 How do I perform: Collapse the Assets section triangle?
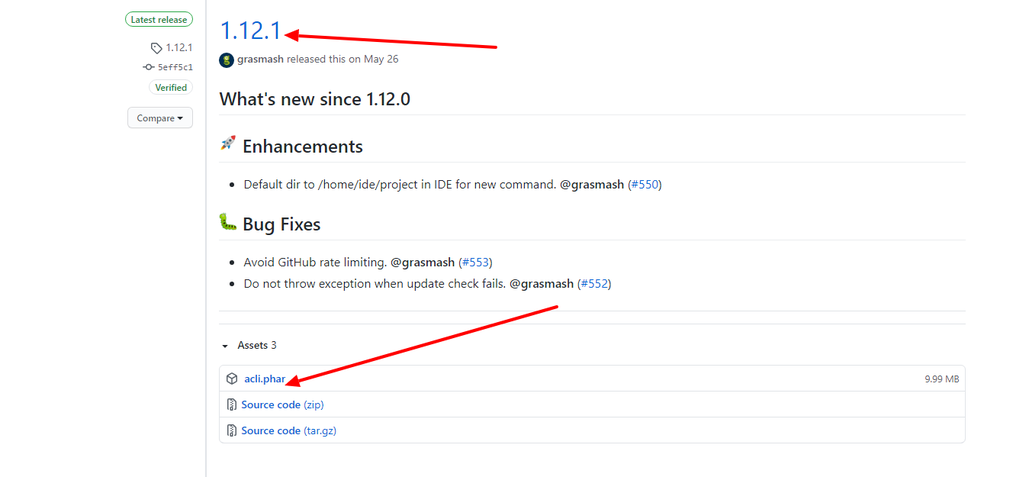click(x=225, y=346)
